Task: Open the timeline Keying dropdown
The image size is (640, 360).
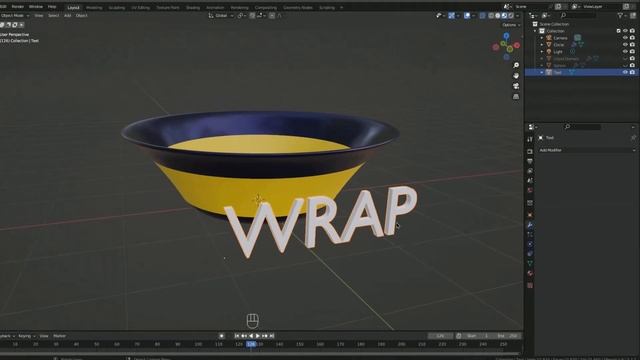Action: [x=27, y=336]
